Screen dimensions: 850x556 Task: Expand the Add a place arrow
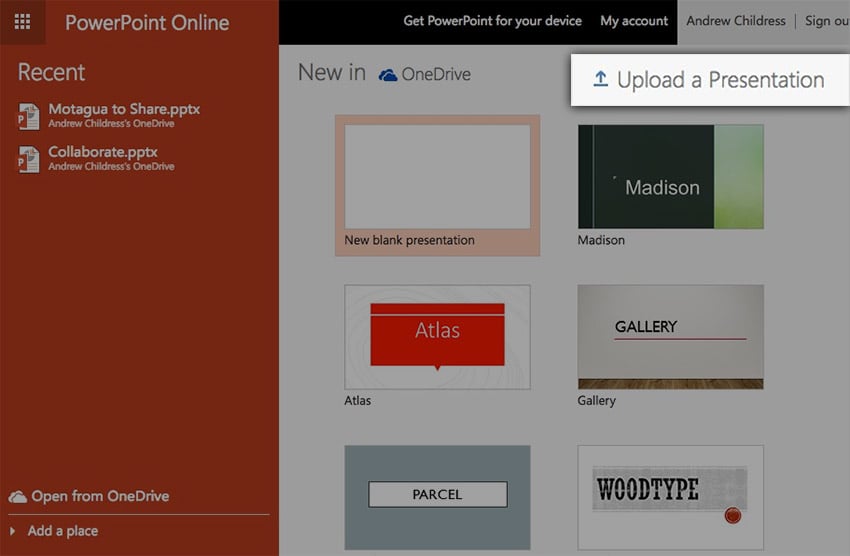(13, 531)
